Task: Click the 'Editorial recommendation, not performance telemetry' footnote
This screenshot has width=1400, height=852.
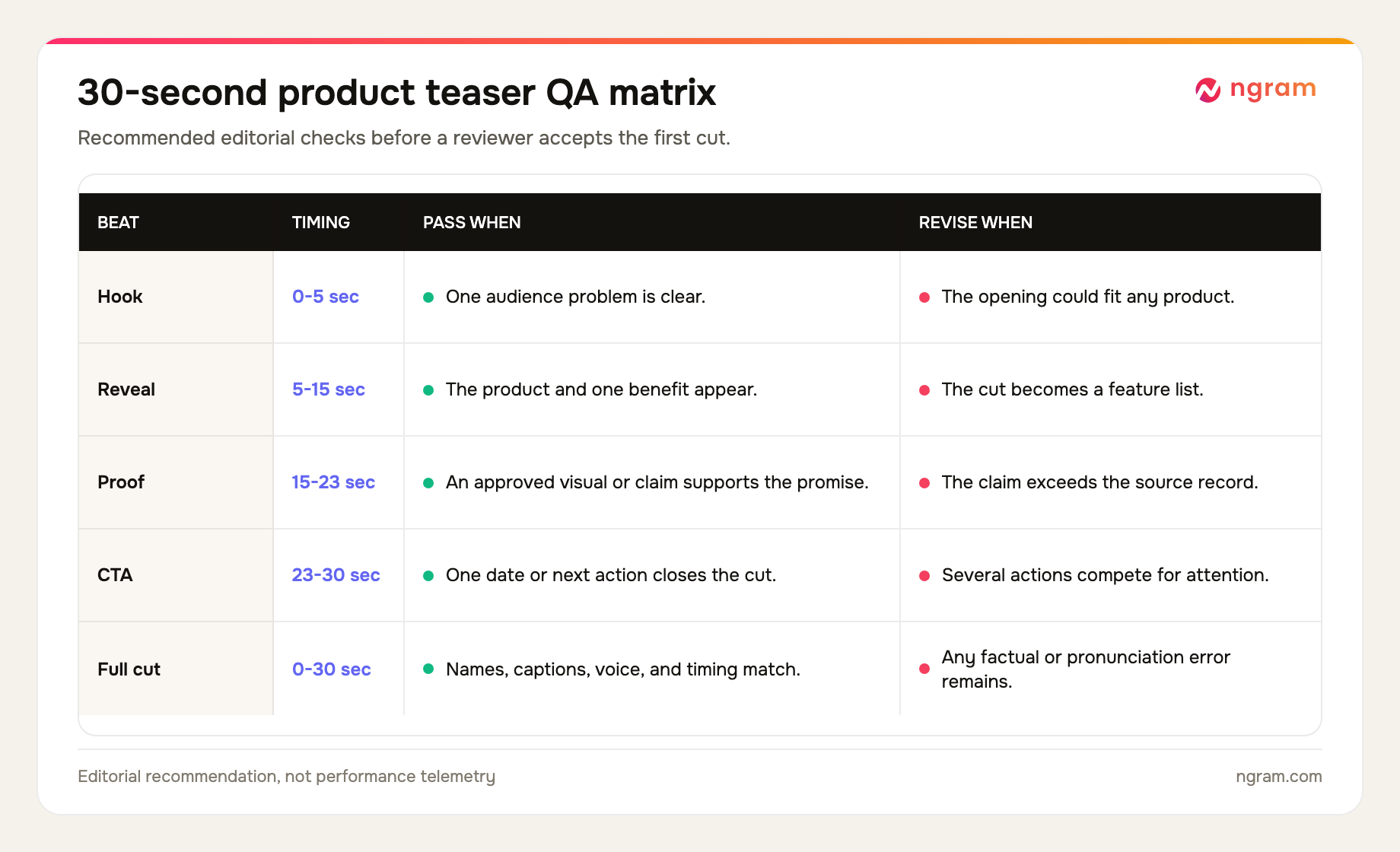Action: (x=286, y=776)
